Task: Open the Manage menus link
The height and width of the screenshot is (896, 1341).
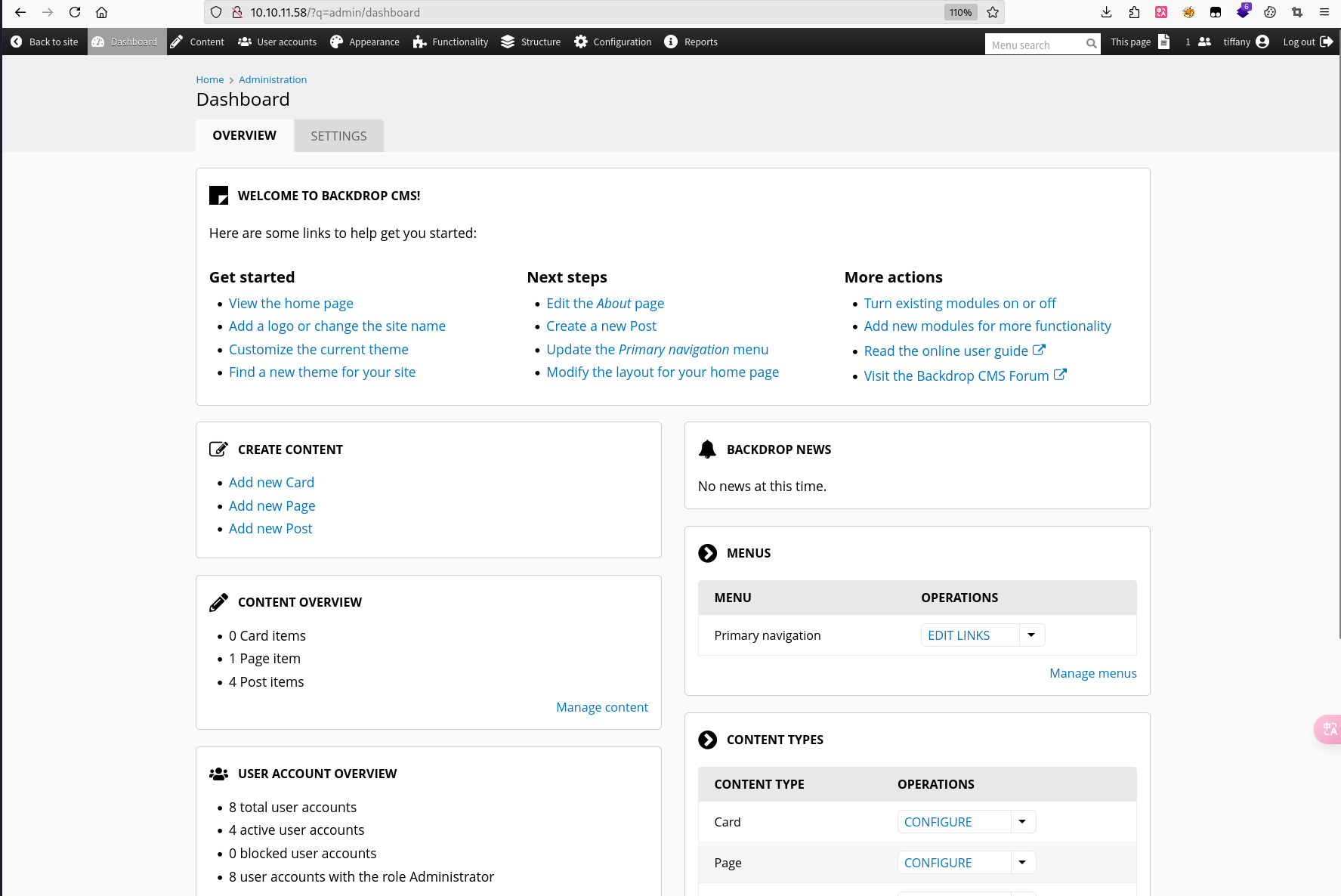Action: (x=1092, y=673)
